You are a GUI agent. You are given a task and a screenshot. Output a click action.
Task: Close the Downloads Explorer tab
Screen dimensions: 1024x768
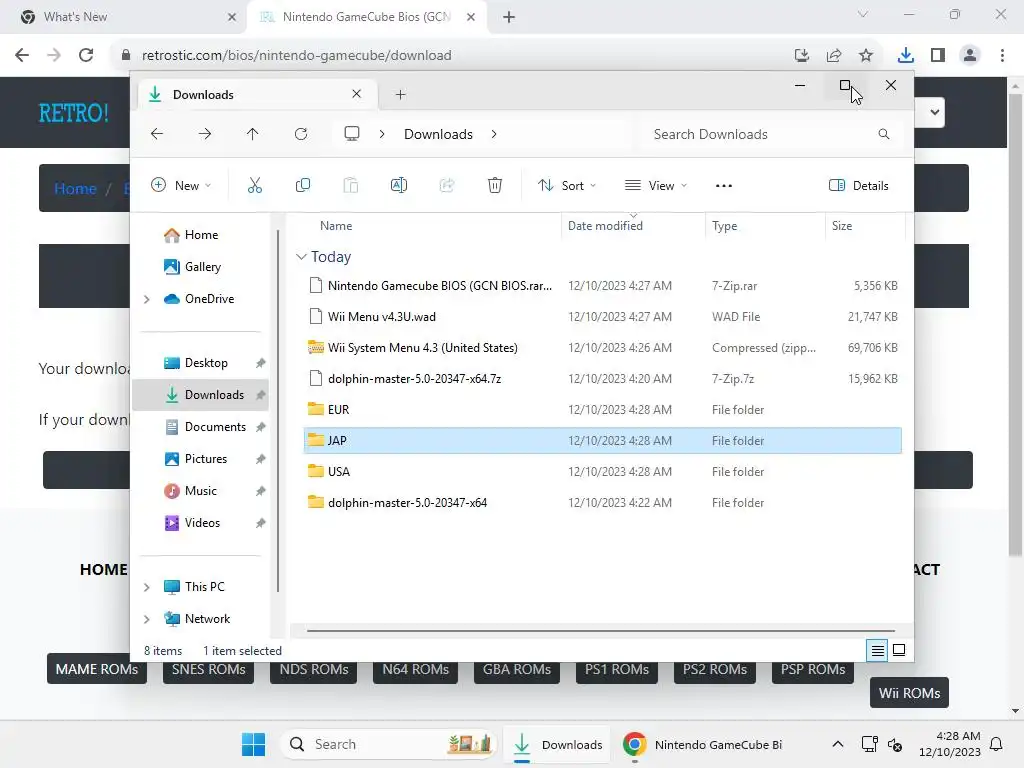(357, 94)
